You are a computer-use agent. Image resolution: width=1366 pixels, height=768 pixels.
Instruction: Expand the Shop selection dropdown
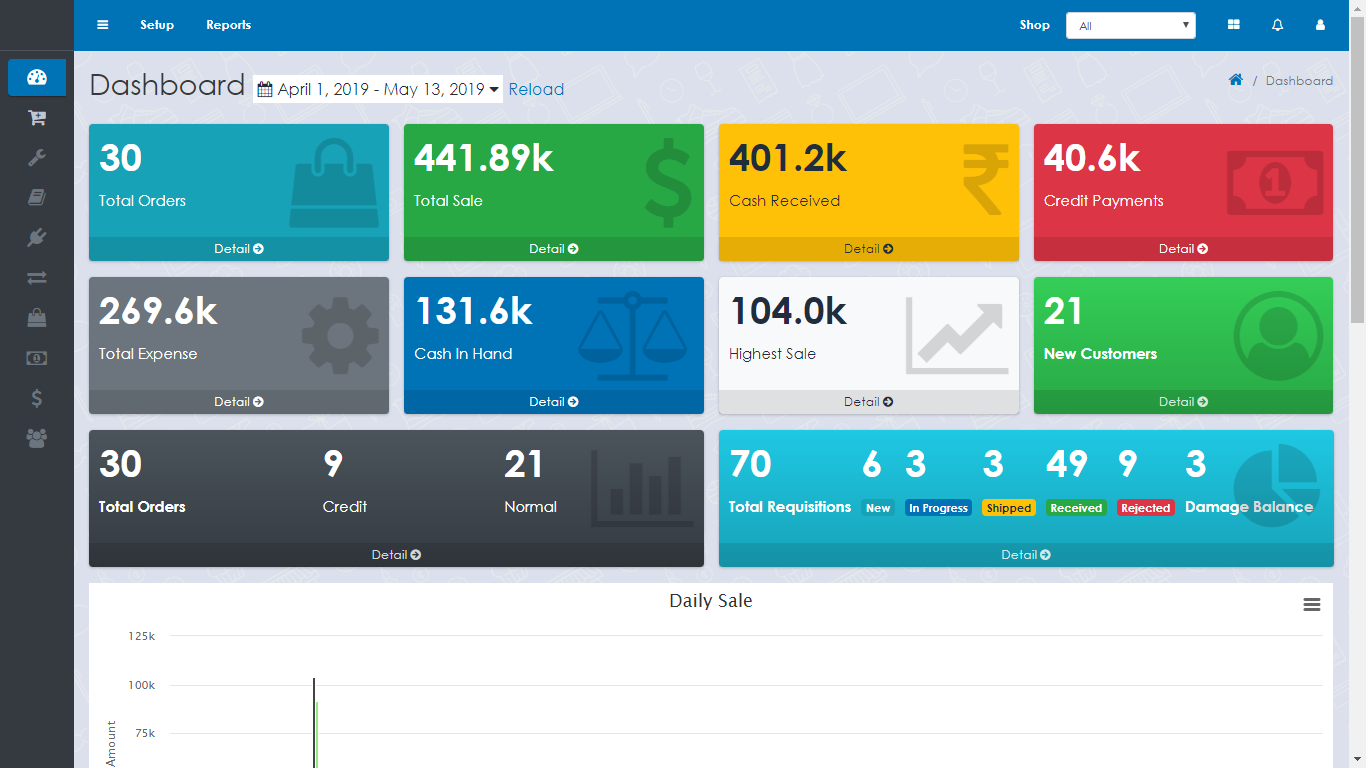tap(1130, 26)
